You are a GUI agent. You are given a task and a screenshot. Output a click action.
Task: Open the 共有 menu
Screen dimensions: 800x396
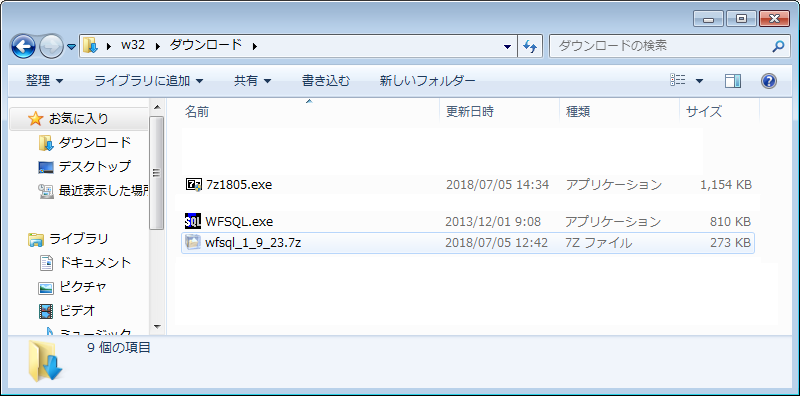click(x=252, y=81)
